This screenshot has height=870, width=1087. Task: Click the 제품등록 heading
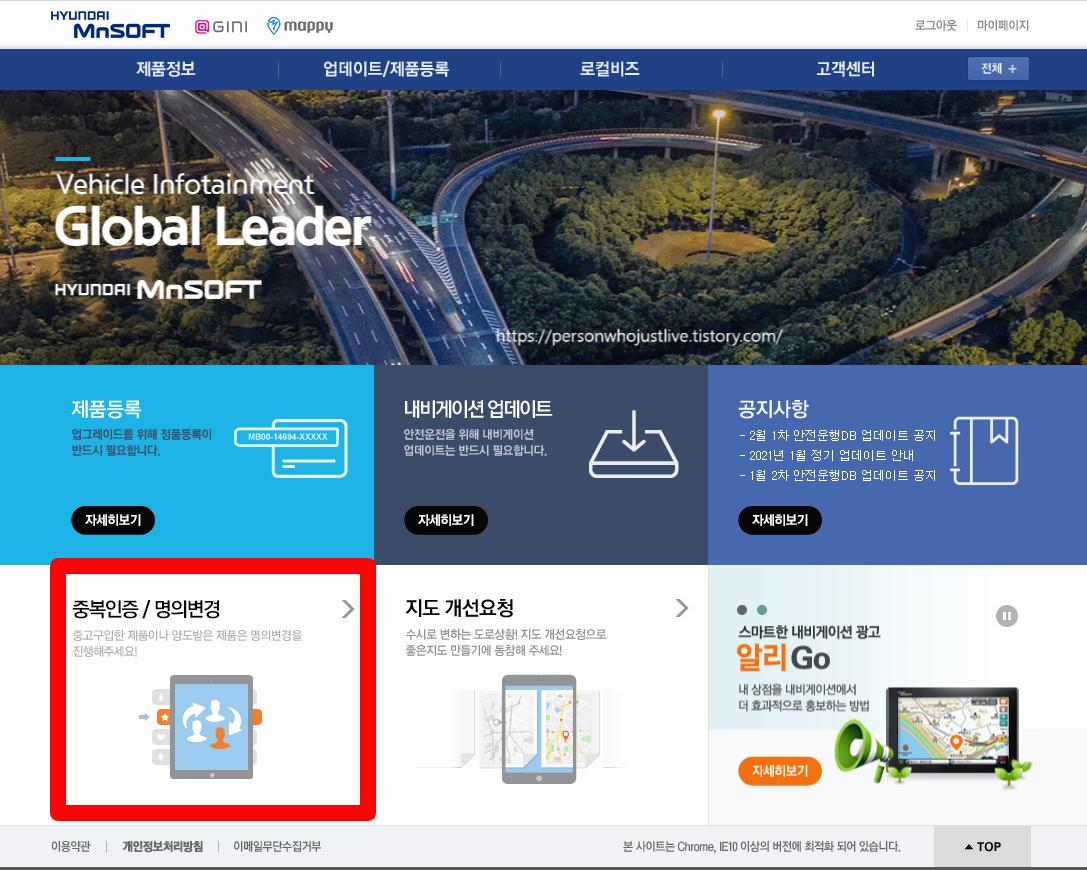coord(106,408)
